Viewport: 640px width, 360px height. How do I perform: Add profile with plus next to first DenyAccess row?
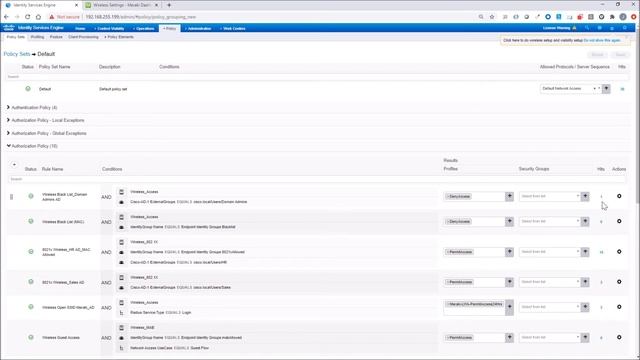coord(509,196)
